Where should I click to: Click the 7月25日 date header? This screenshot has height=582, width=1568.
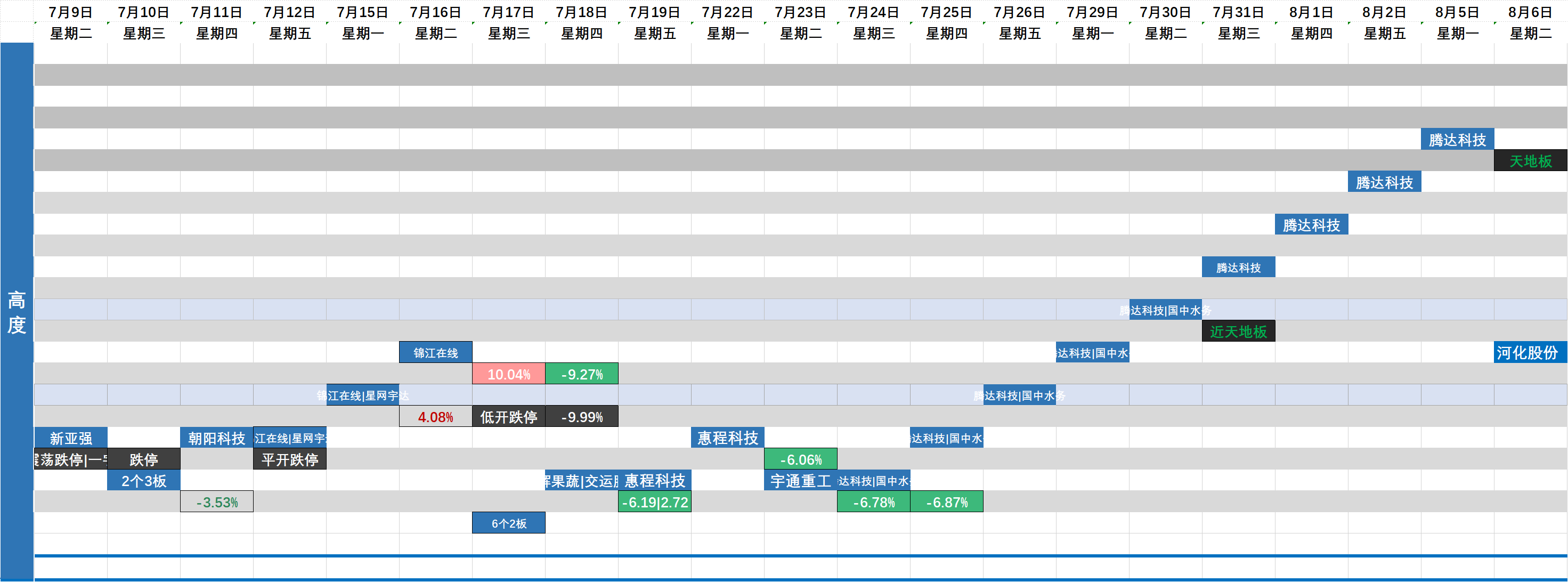point(947,12)
